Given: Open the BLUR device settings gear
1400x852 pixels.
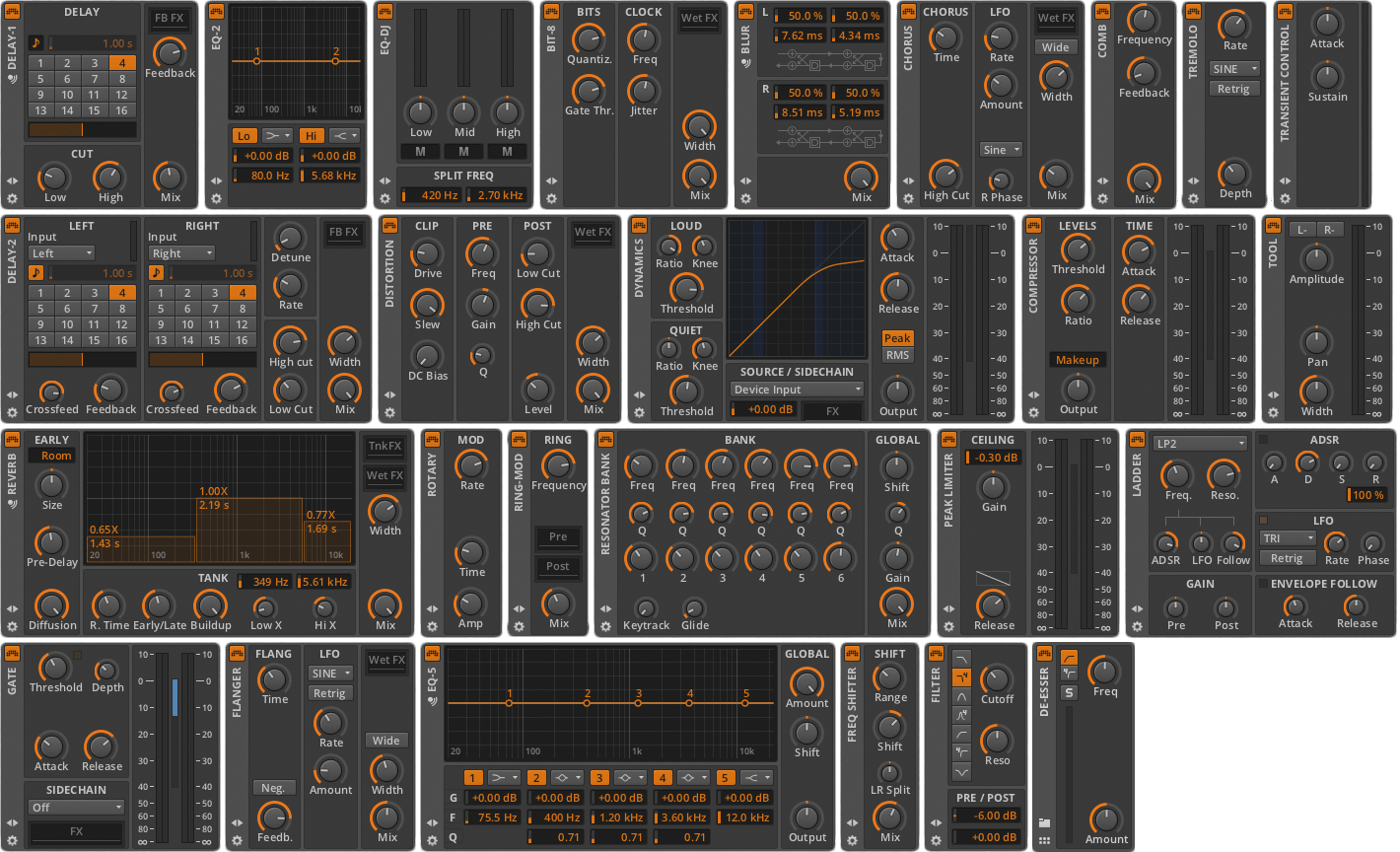Looking at the screenshot, I should coord(745,198).
